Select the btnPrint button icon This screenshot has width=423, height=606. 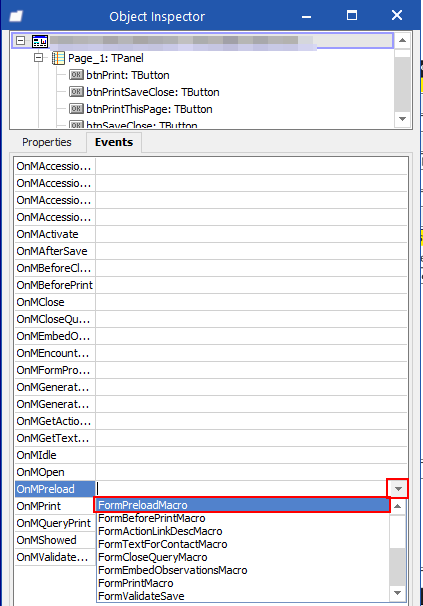pyautogui.click(x=76, y=75)
